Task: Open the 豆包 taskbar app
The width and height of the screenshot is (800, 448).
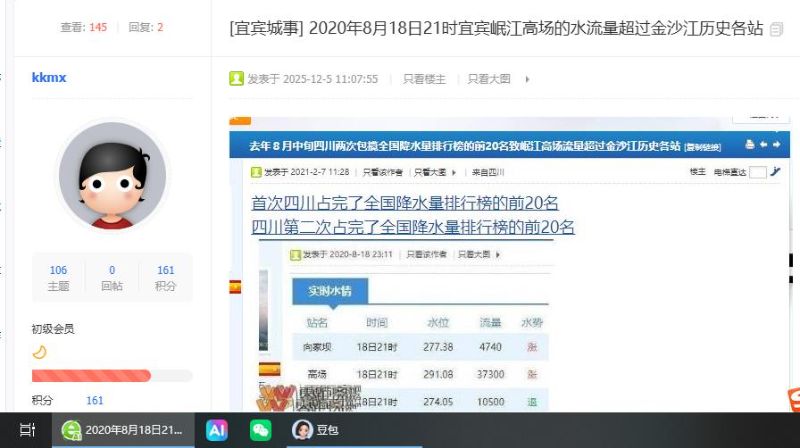Action: (315, 430)
